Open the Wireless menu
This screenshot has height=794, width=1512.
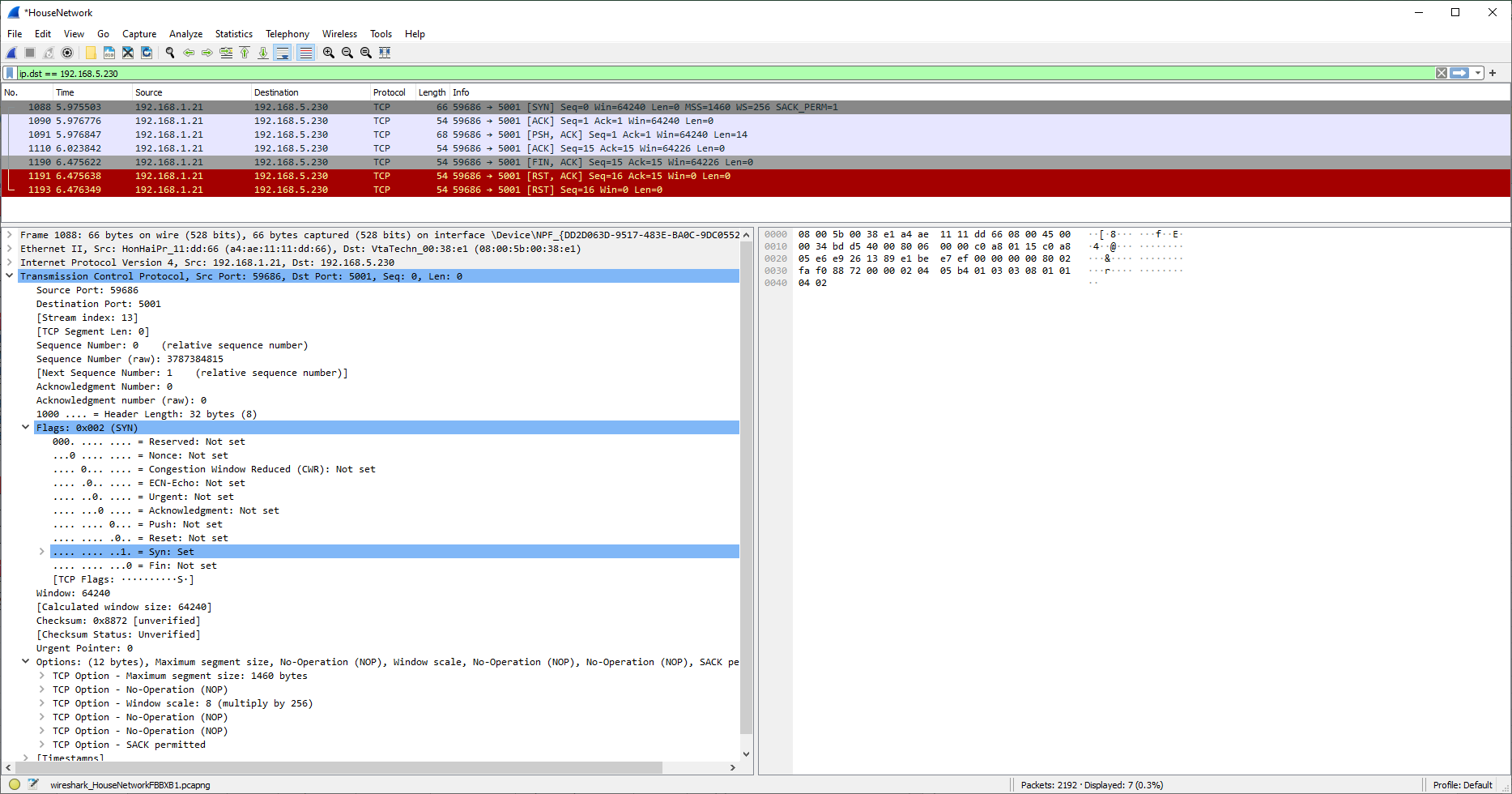339,34
